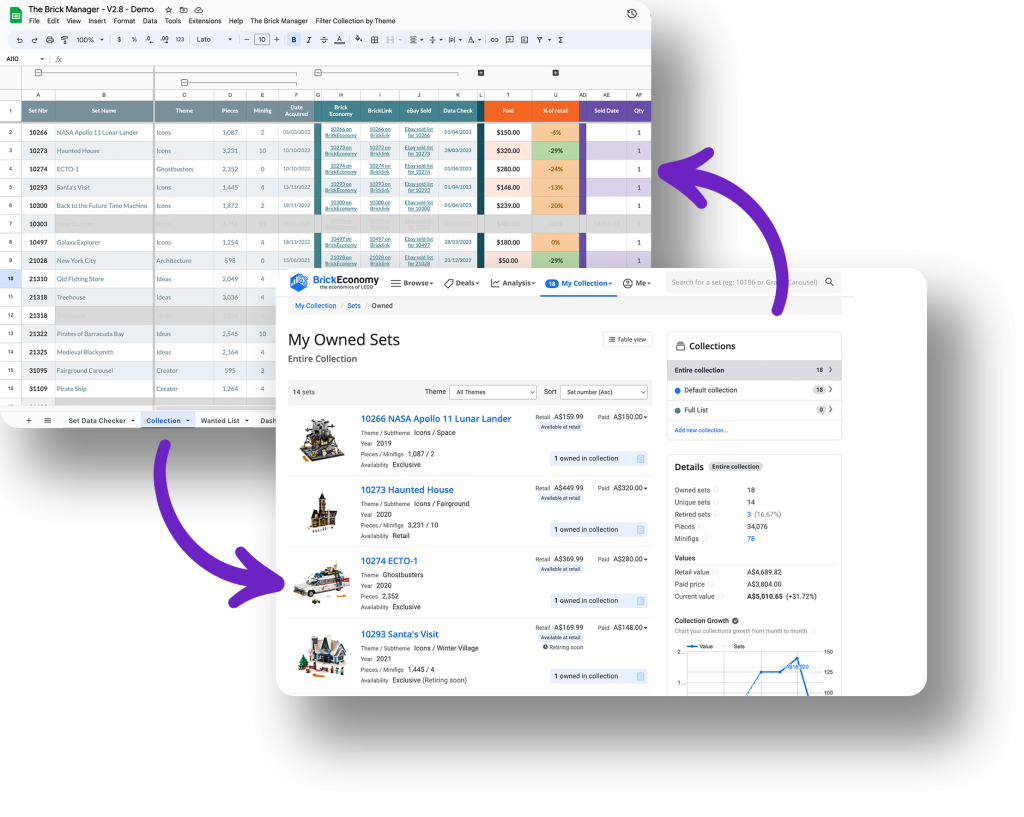Viewport: 1024px width, 817px height.
Task: Check the cloud save status icon
Action: (199, 10)
